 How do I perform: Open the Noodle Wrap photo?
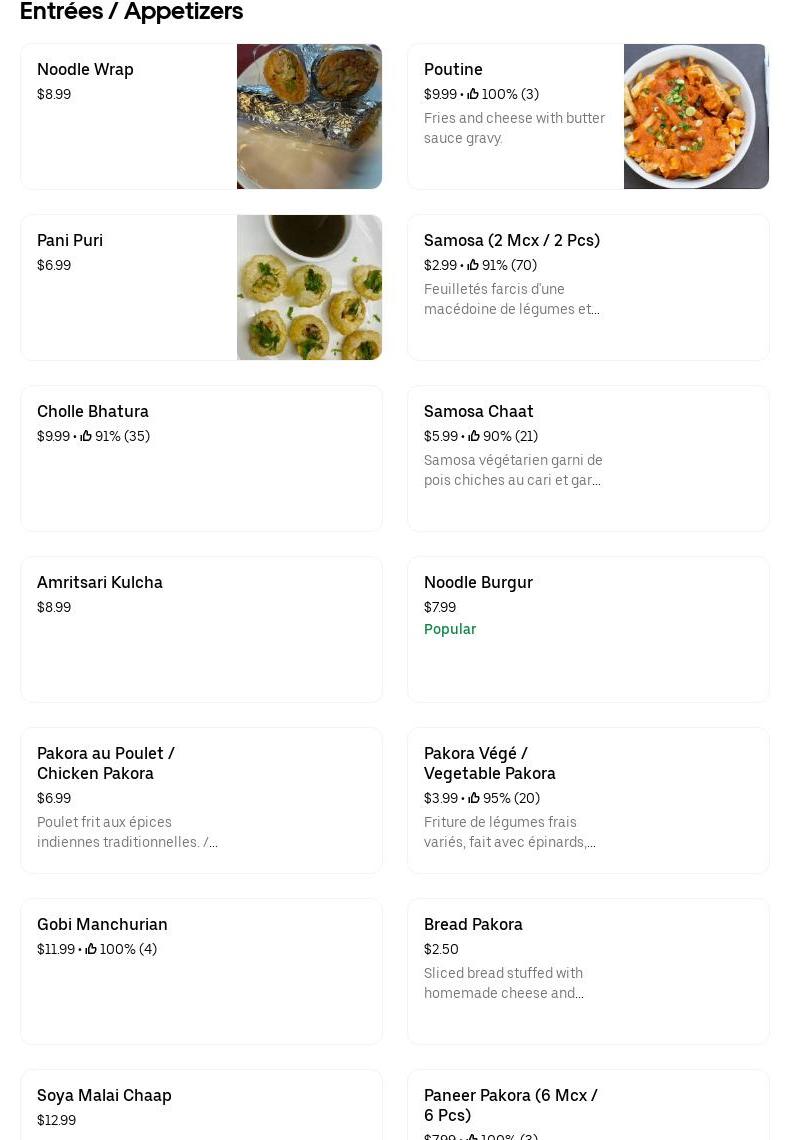tap(309, 116)
